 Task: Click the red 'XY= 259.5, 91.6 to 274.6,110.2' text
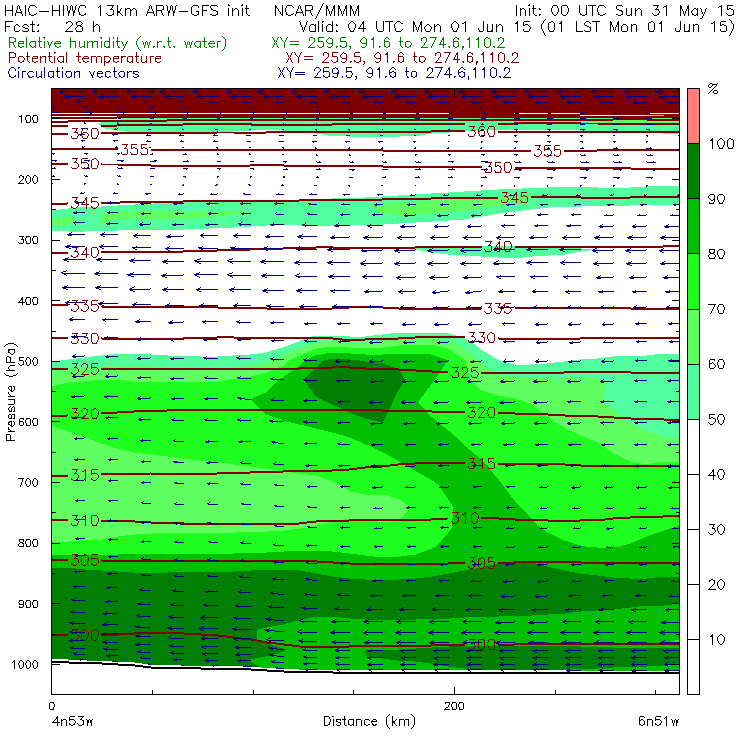pyautogui.click(x=402, y=58)
